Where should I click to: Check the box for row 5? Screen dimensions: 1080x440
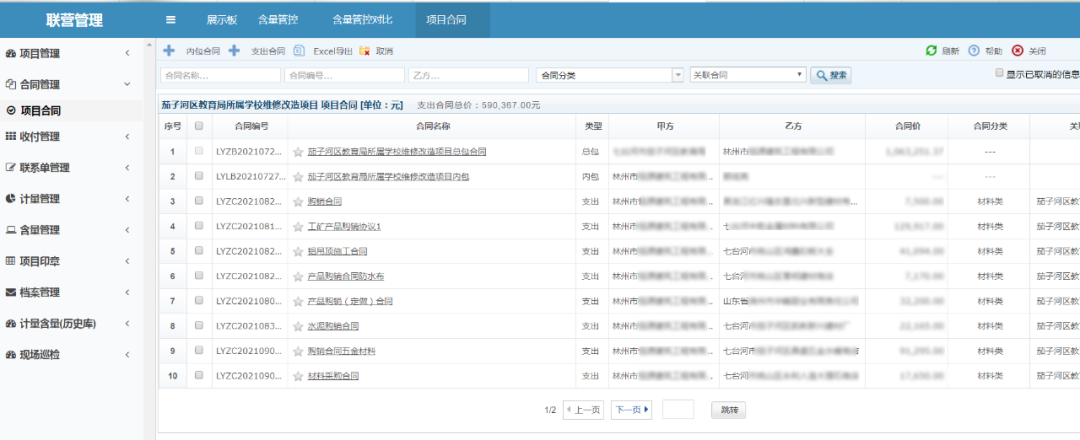[x=199, y=251]
